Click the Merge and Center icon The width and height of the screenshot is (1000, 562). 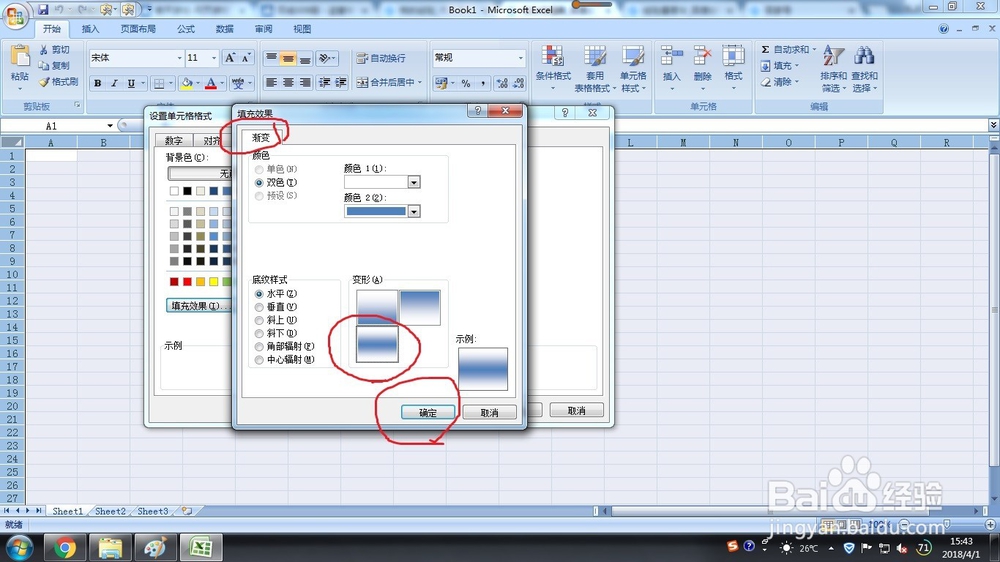click(x=362, y=82)
